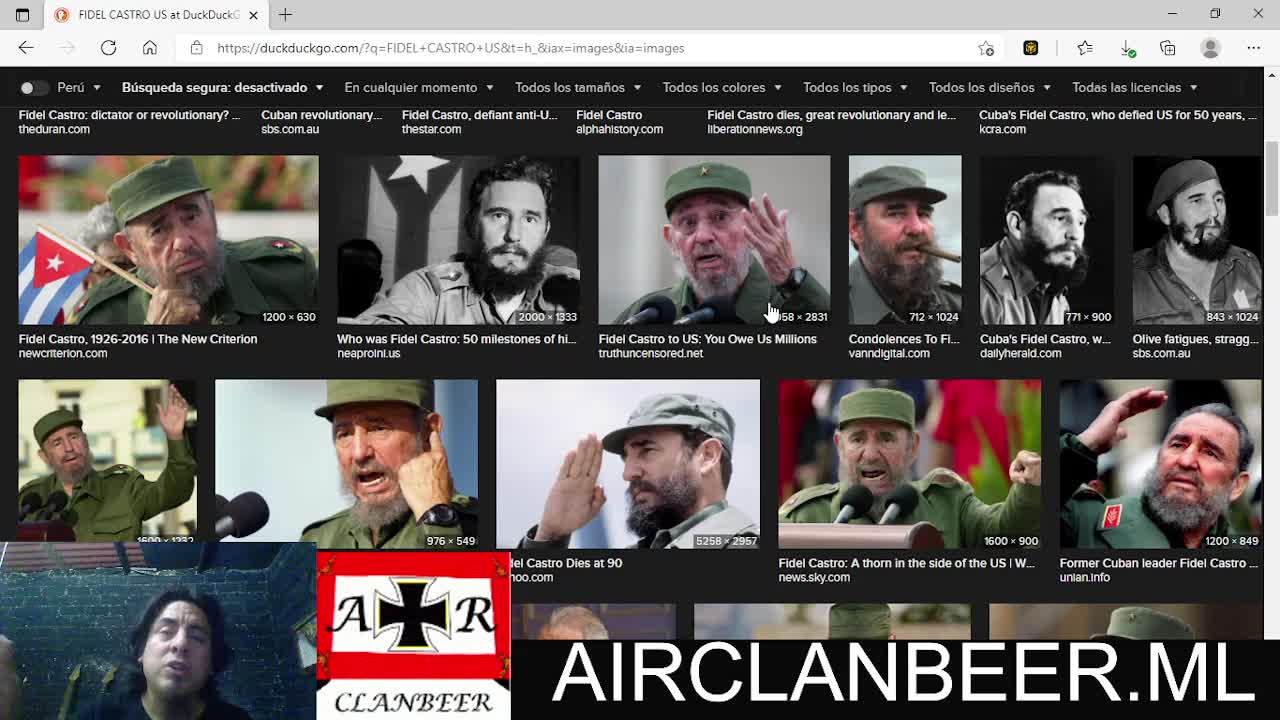This screenshot has height=720, width=1280.
Task: Click the page vertical scrollbar thumb
Action: click(1272, 178)
